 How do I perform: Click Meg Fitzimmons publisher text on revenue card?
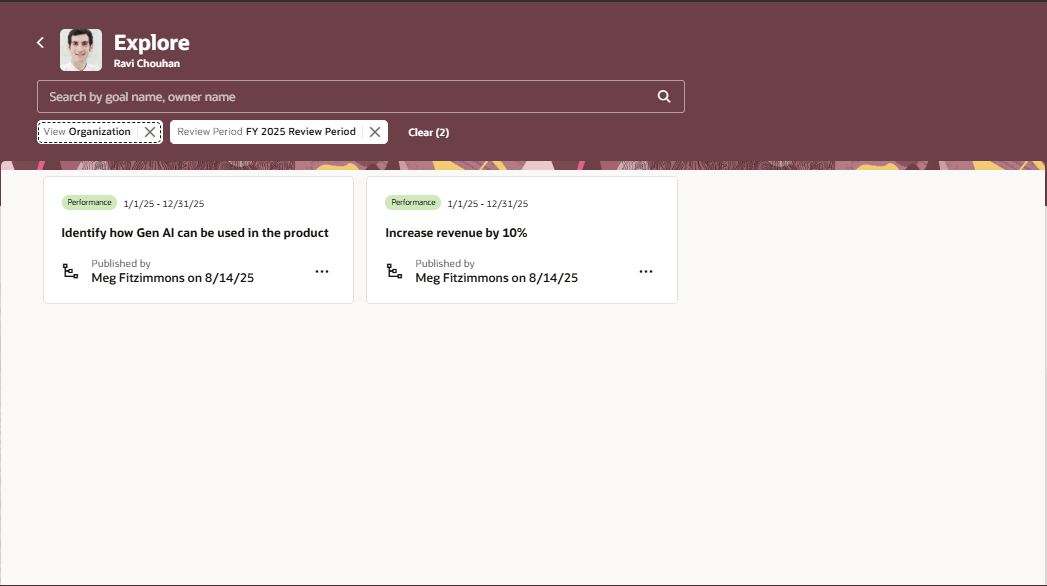(497, 278)
